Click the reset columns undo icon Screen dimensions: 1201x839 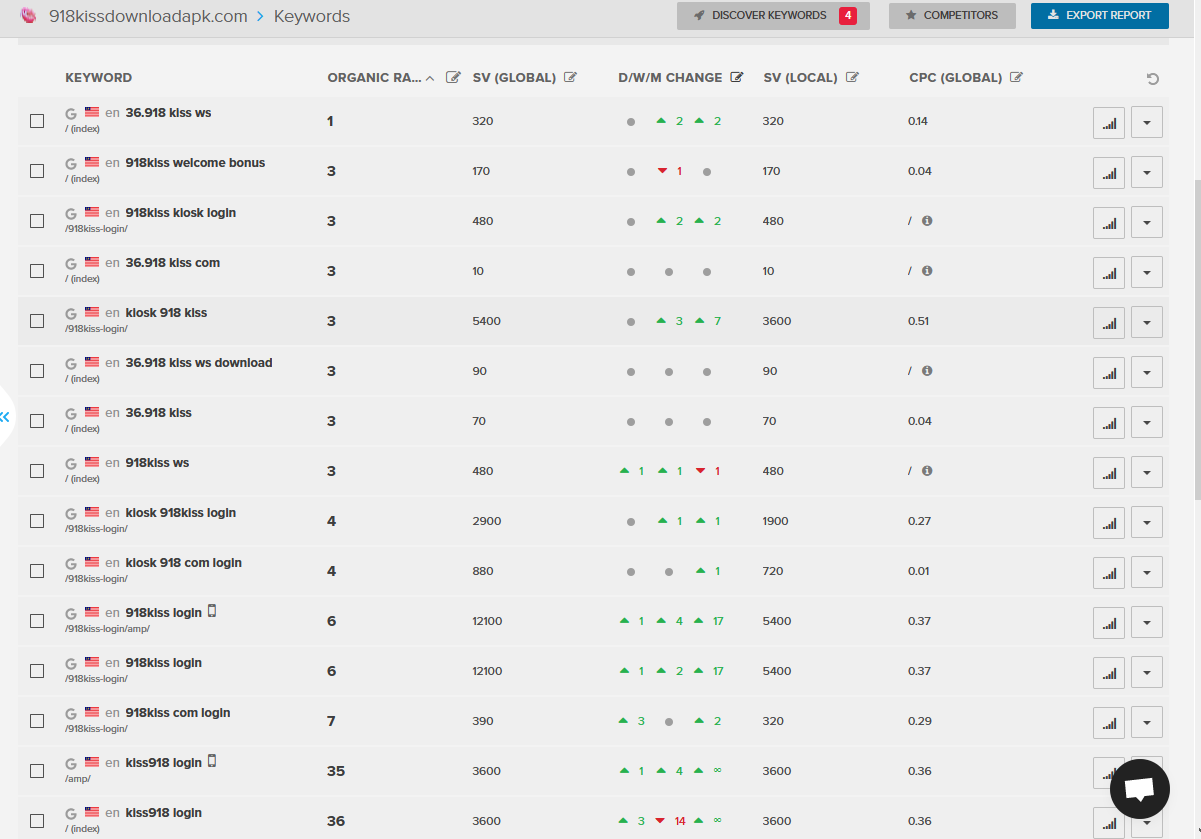tap(1153, 79)
